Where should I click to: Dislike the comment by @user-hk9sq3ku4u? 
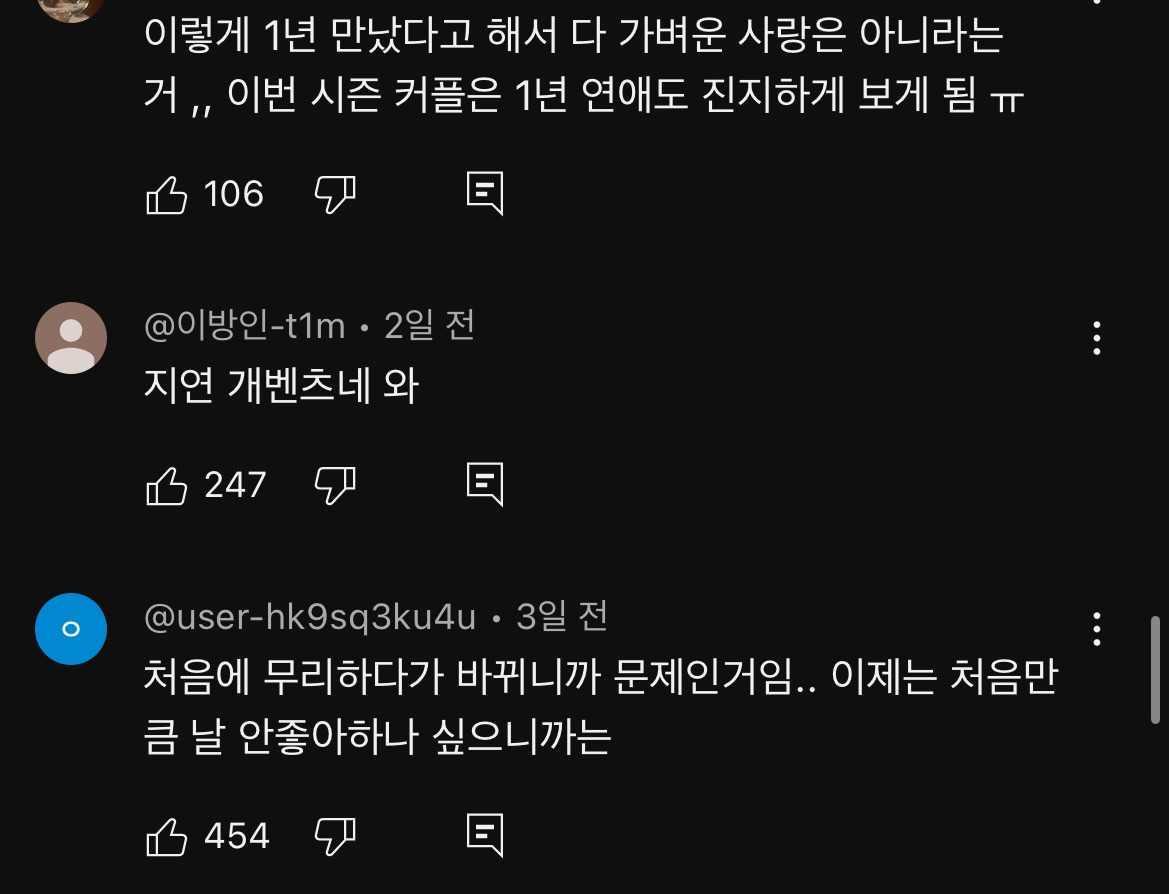point(336,836)
